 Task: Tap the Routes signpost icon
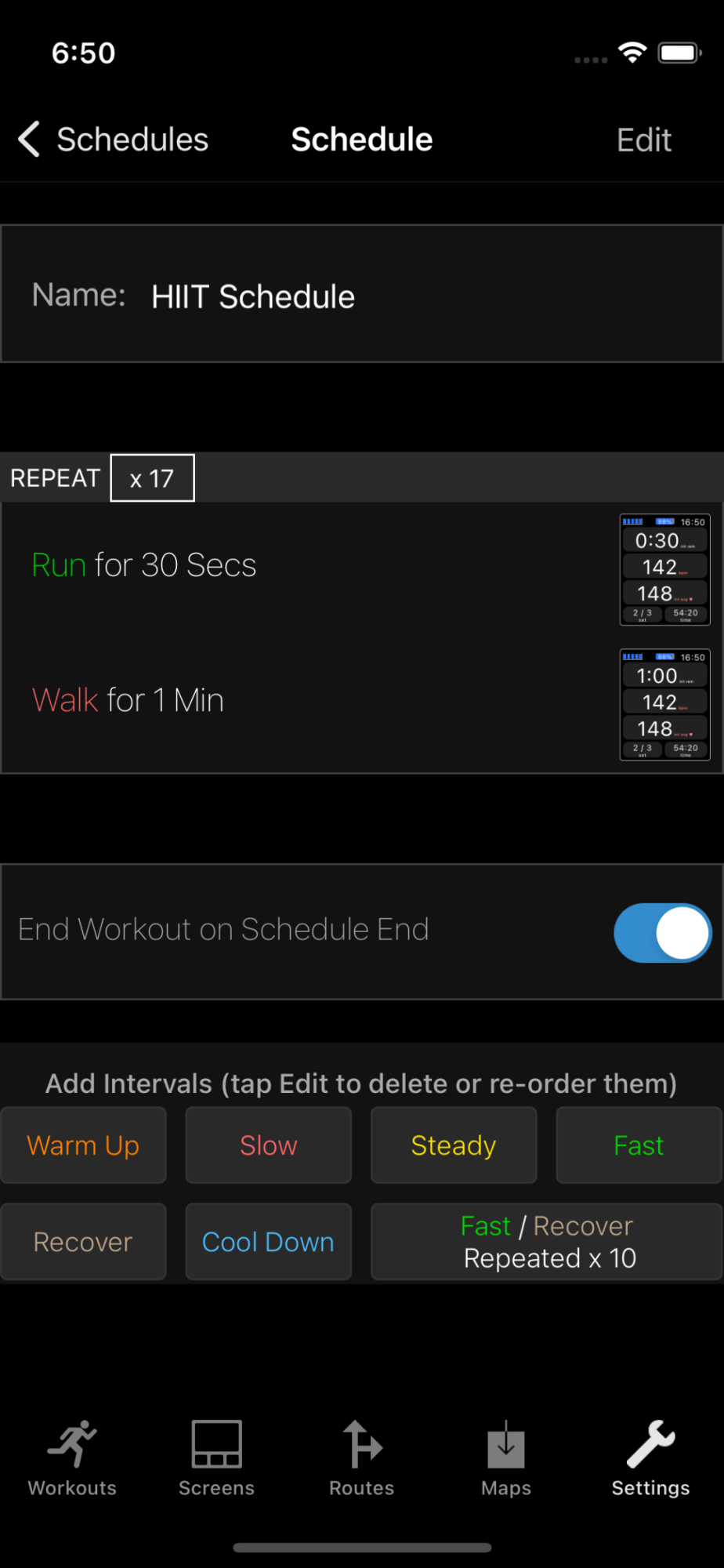(361, 1443)
